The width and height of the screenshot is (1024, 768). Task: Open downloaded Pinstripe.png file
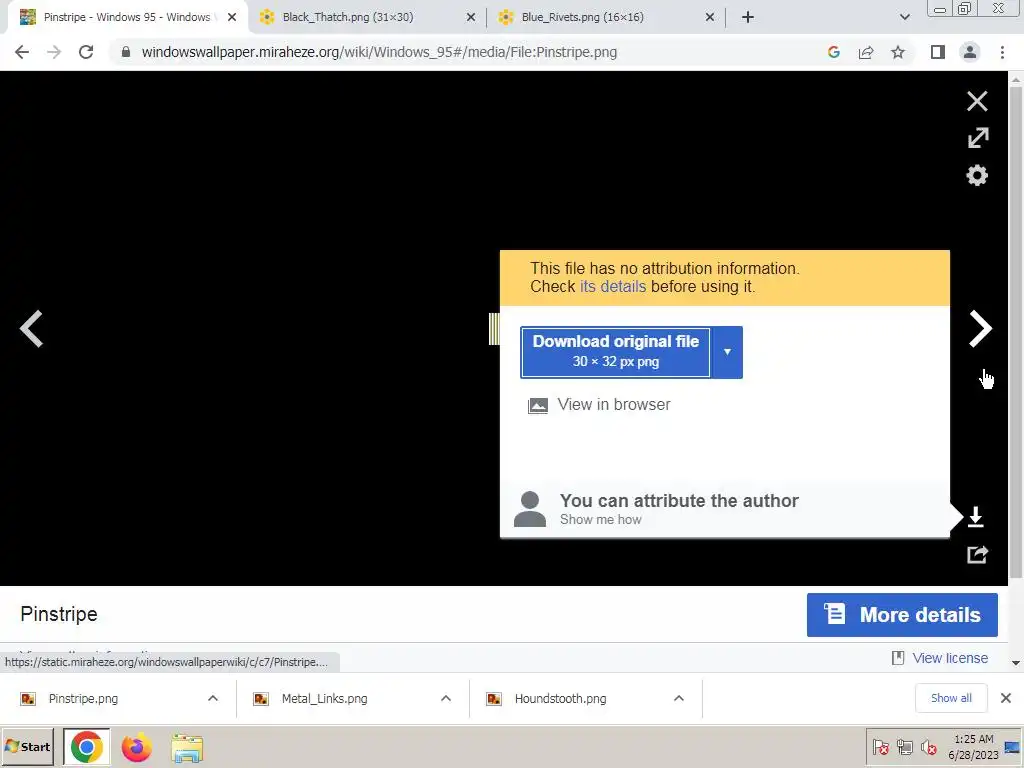coord(83,699)
